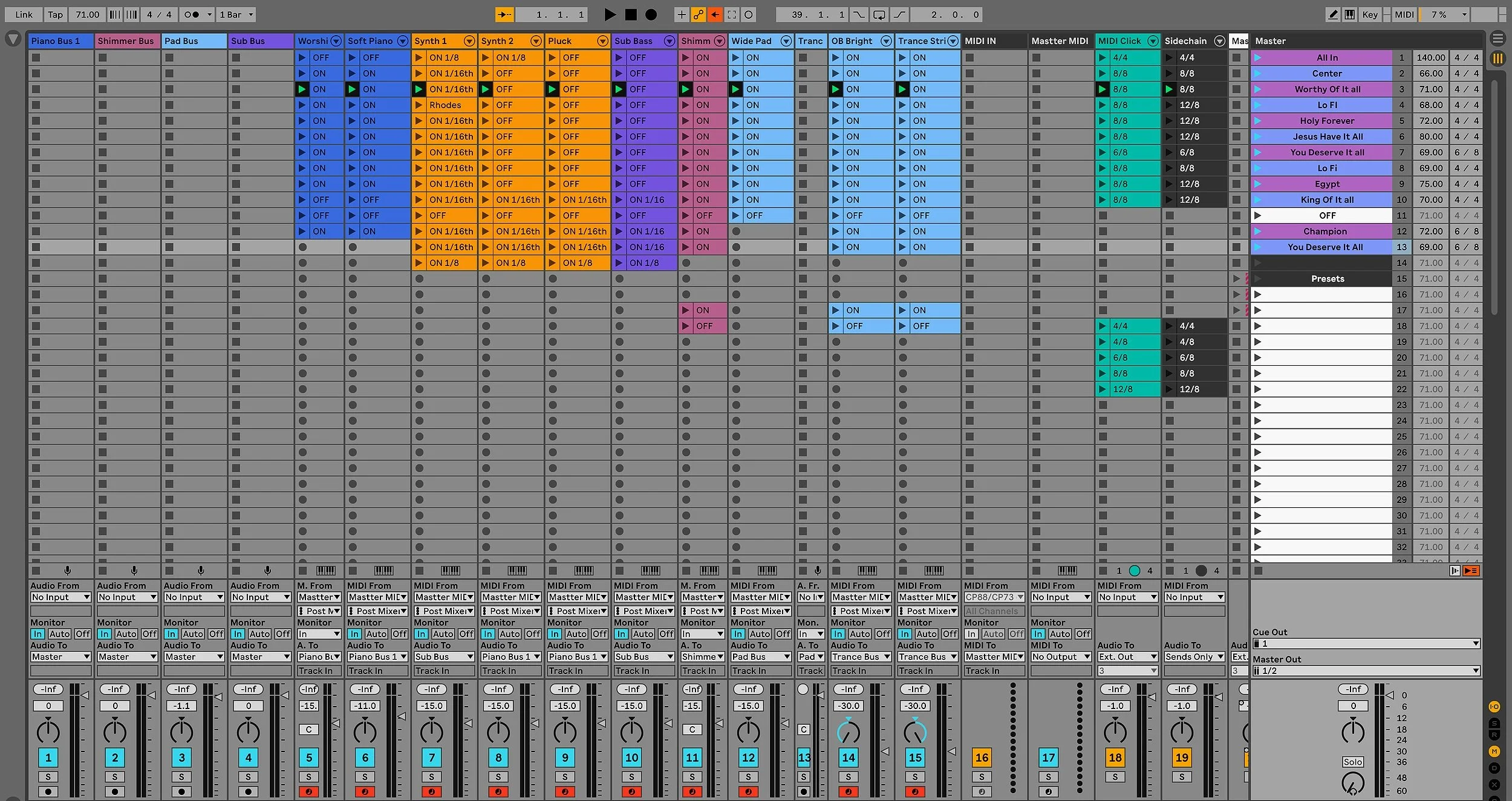Toggle the Computer MIDI Keyboard icon
The image size is (1512, 801).
coord(1350,15)
